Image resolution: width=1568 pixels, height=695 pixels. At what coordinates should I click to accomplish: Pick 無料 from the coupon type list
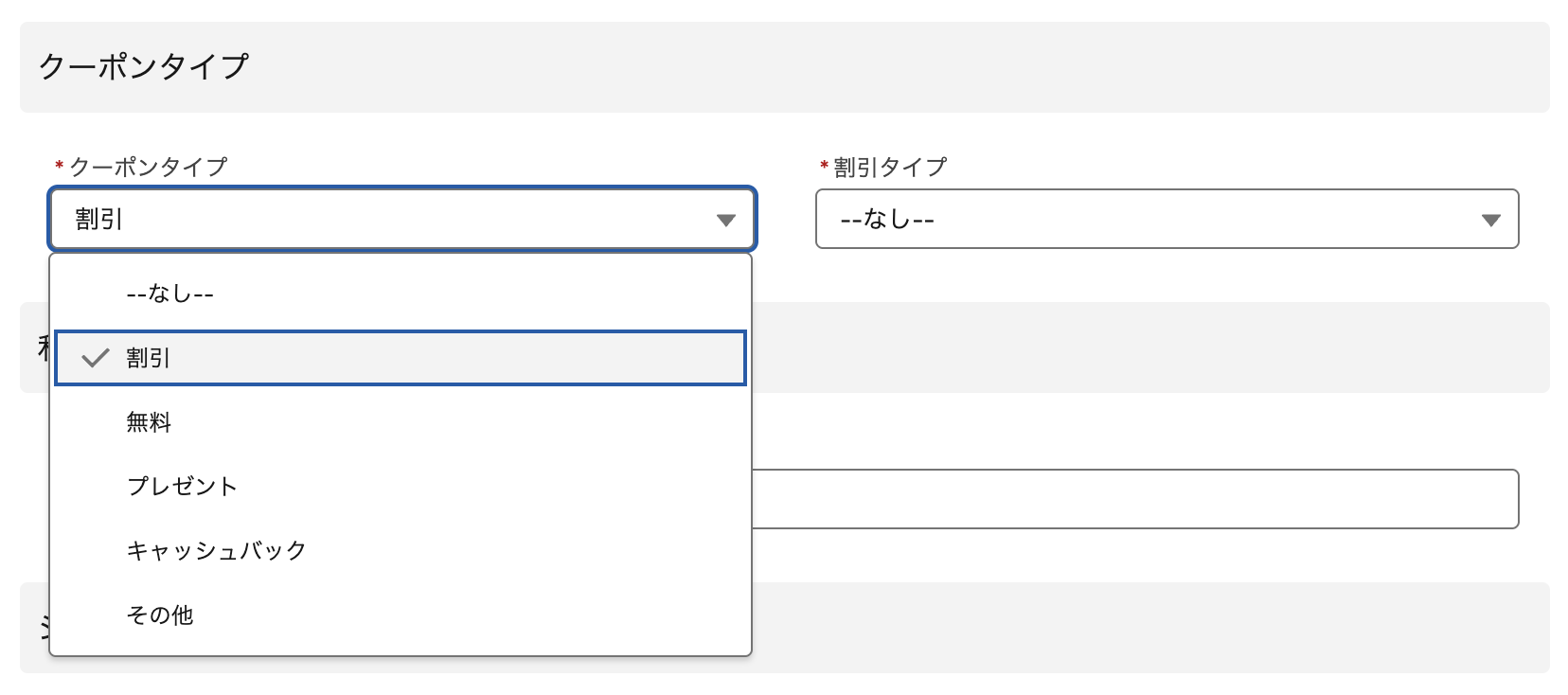149,422
